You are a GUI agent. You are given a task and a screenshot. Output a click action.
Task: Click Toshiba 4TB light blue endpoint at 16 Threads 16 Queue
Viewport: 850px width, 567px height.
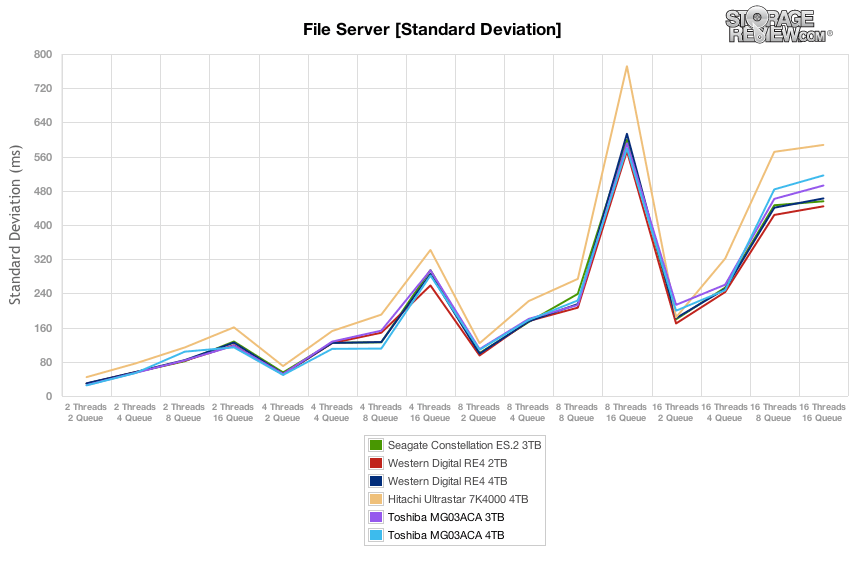click(823, 176)
